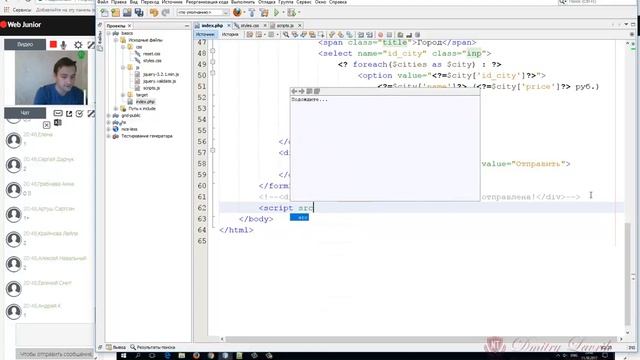Click the Clean and Build icon
The height and width of the screenshot is (360, 640).
tap(264, 13)
